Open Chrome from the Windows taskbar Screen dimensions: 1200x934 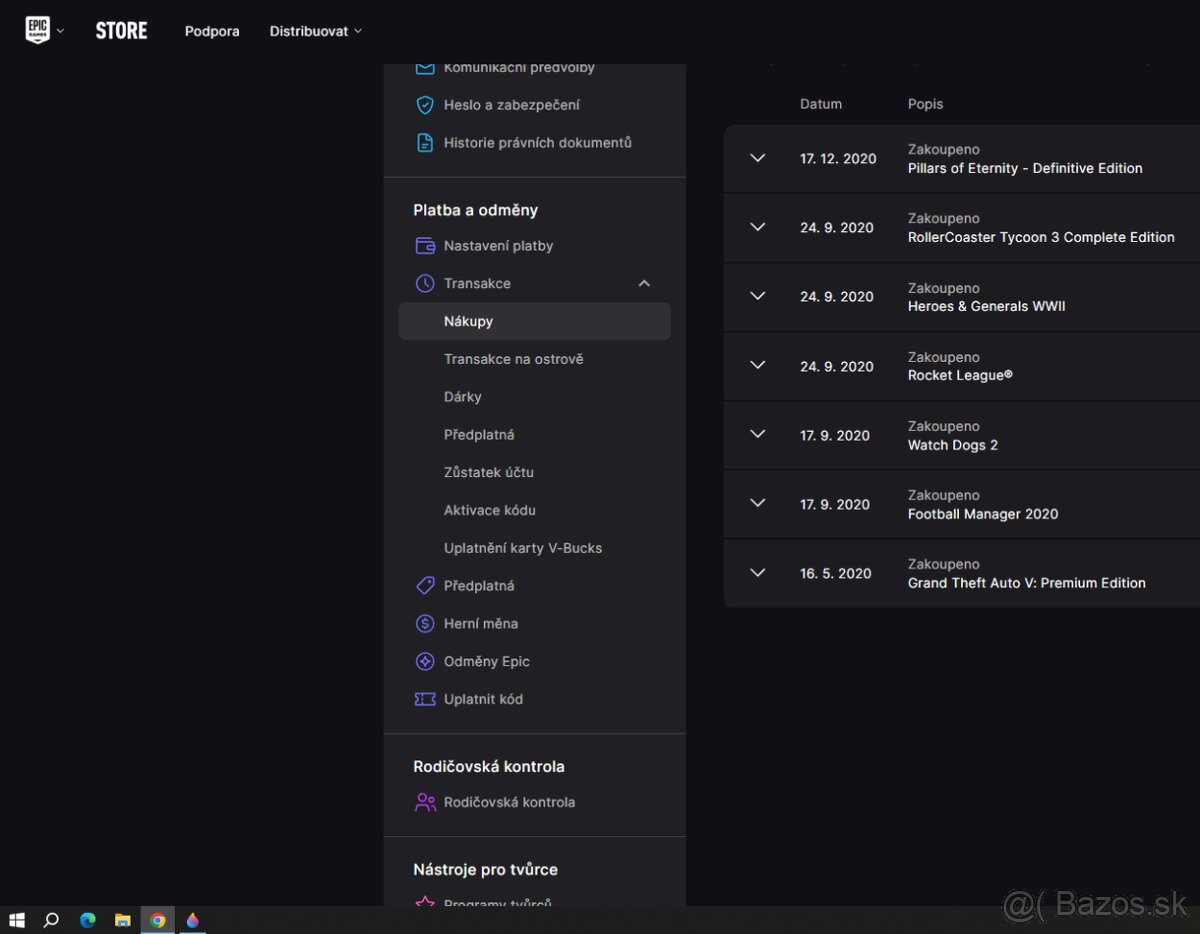(157, 920)
